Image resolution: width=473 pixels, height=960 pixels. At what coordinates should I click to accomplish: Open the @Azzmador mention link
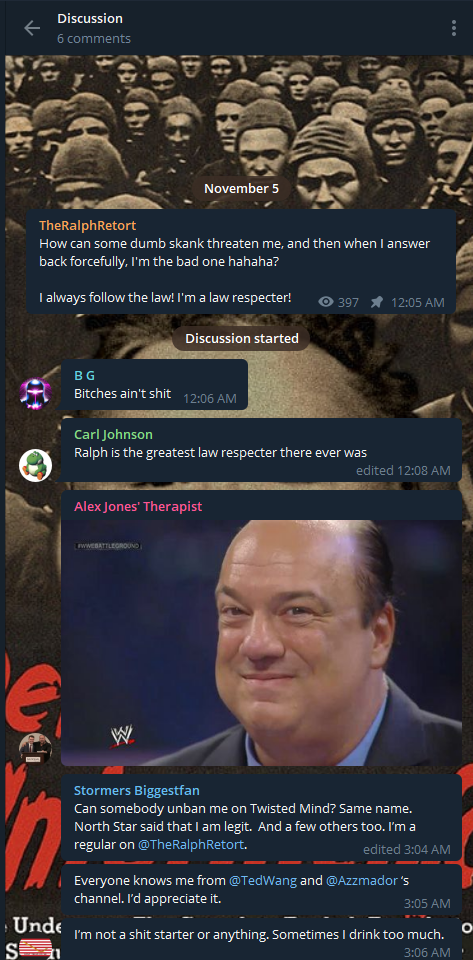tap(362, 881)
